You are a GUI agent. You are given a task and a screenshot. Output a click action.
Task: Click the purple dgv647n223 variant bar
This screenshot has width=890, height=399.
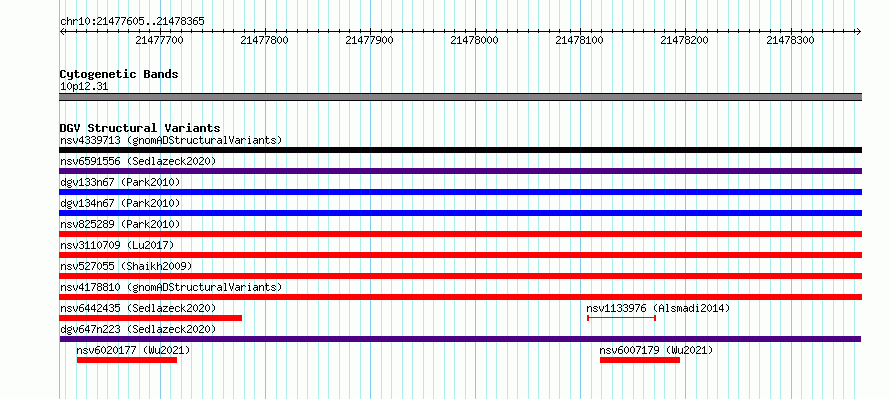tap(460, 339)
